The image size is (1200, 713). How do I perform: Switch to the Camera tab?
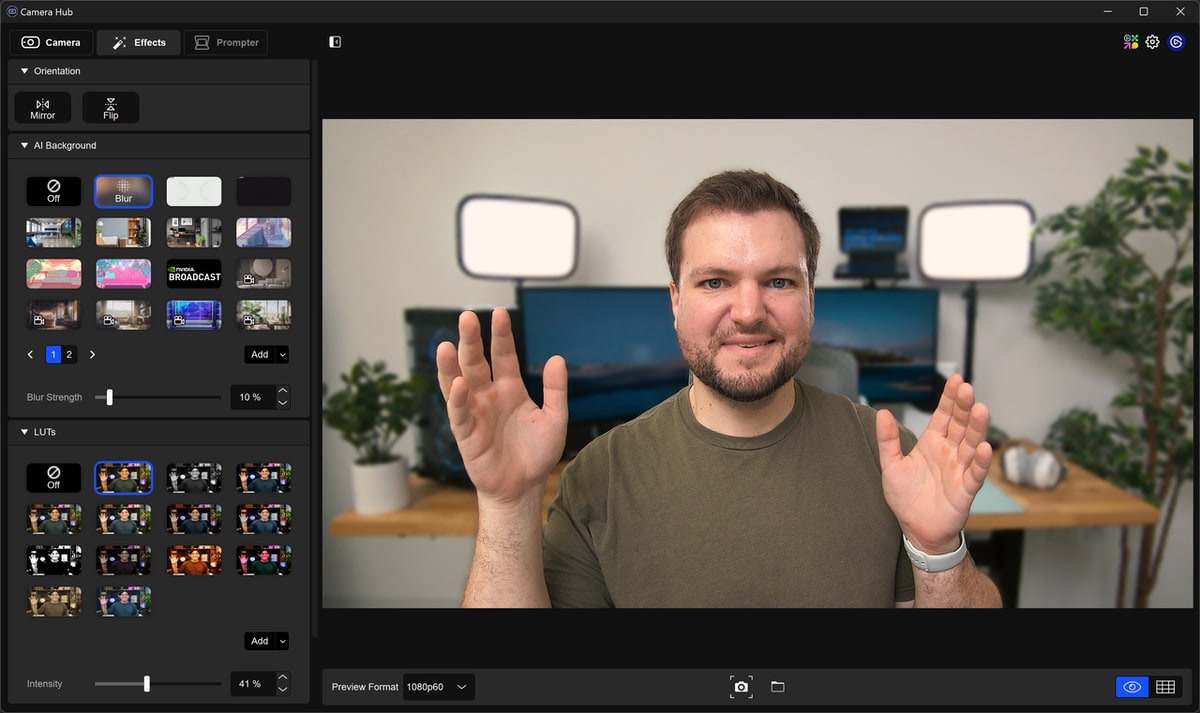point(51,43)
